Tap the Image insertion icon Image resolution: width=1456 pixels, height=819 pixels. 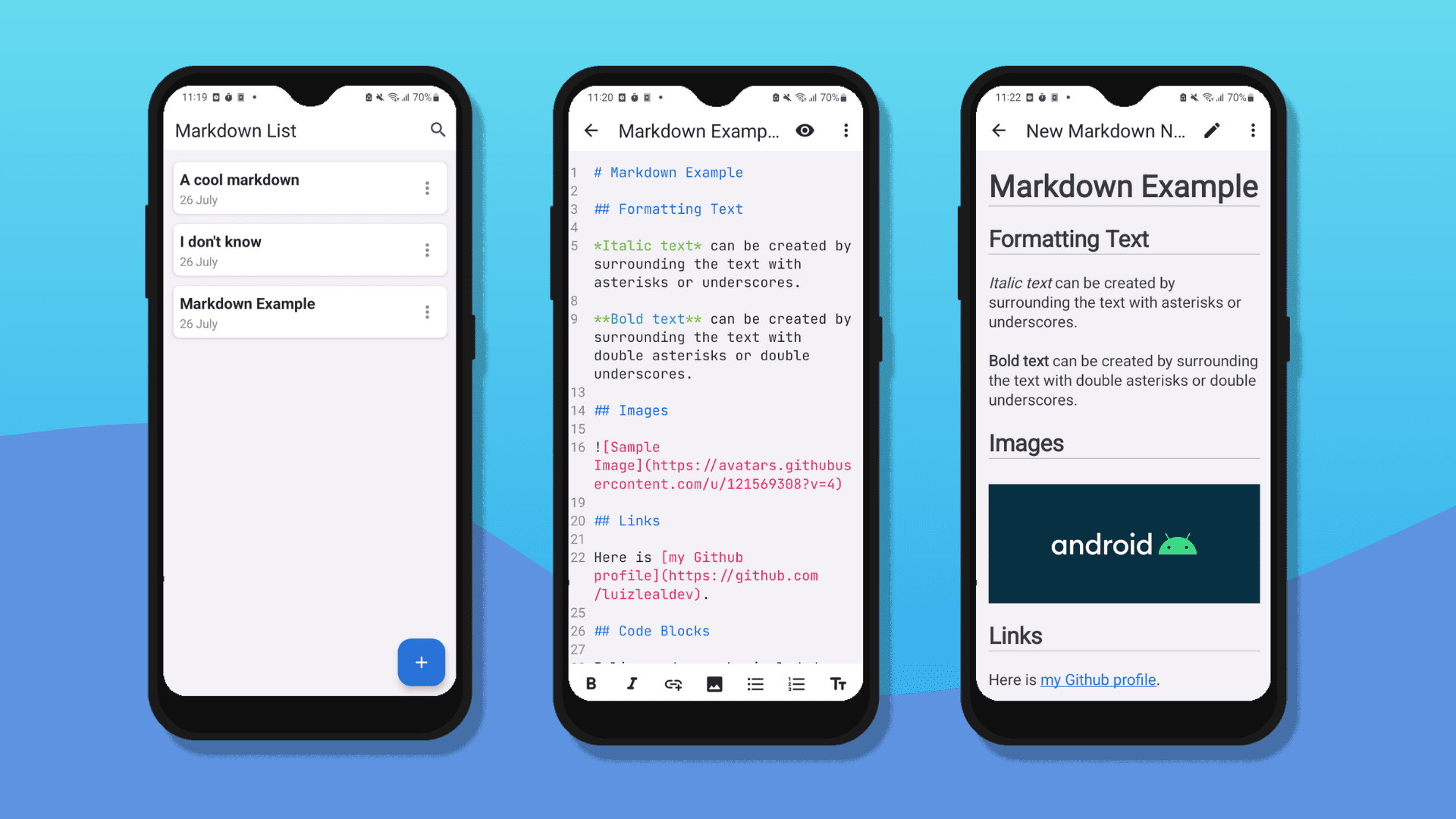[x=713, y=684]
